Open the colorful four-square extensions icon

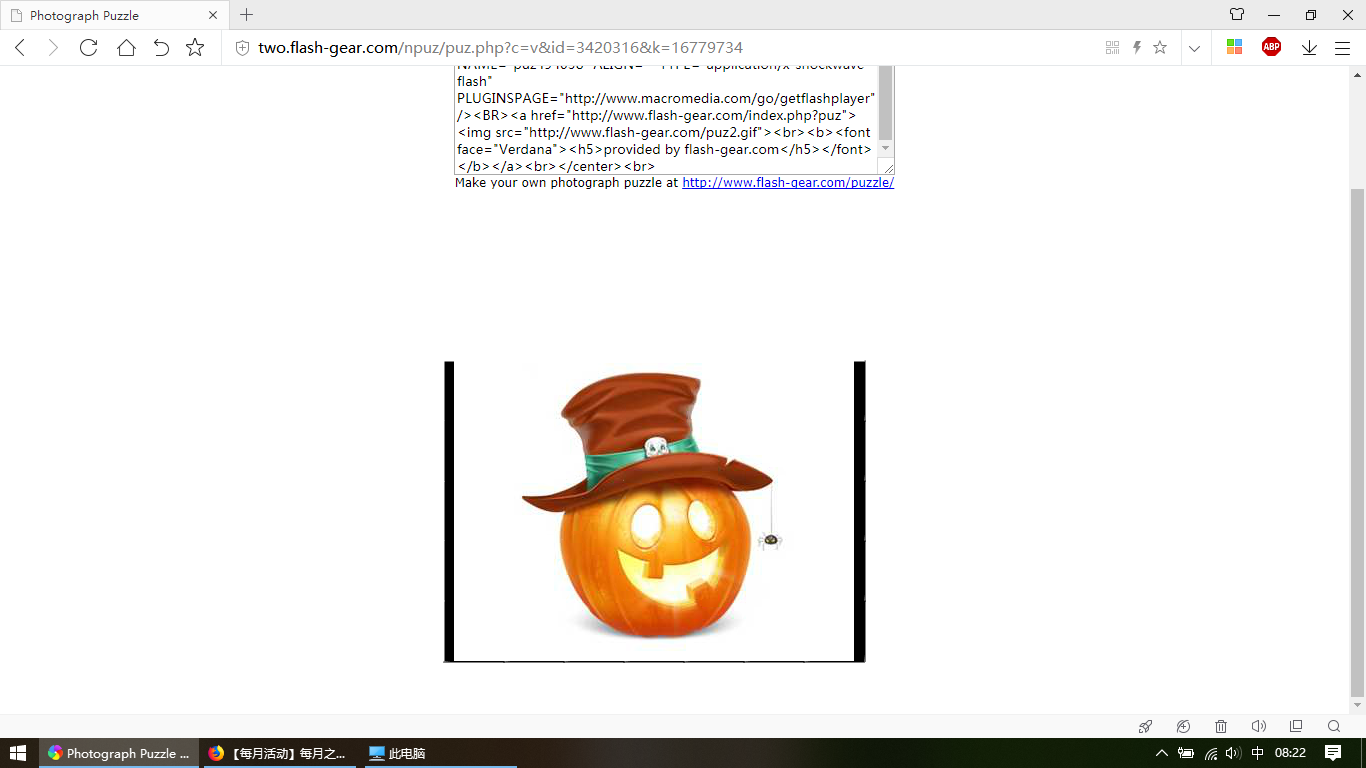click(1234, 47)
